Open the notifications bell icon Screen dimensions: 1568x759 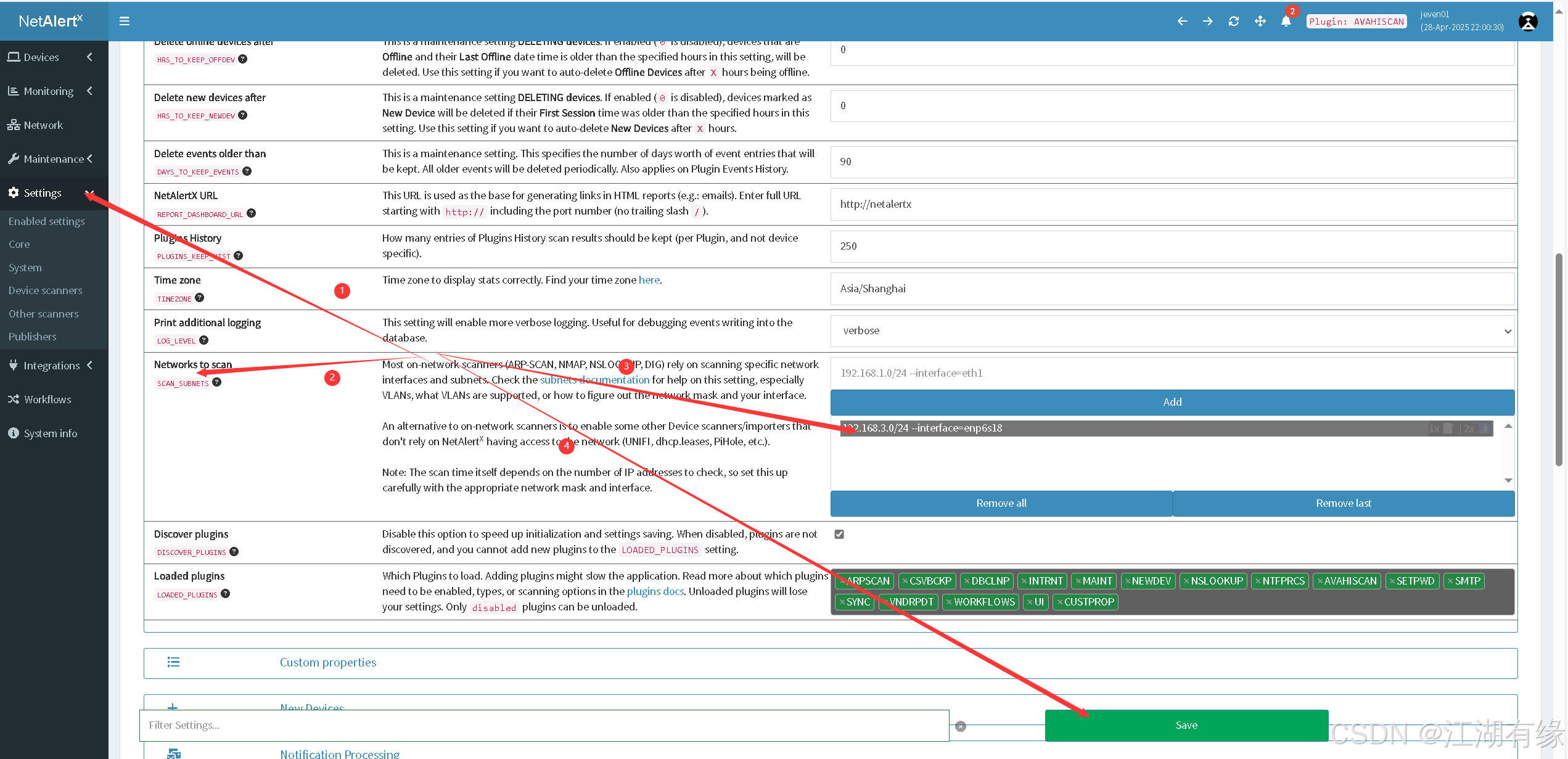point(1286,21)
